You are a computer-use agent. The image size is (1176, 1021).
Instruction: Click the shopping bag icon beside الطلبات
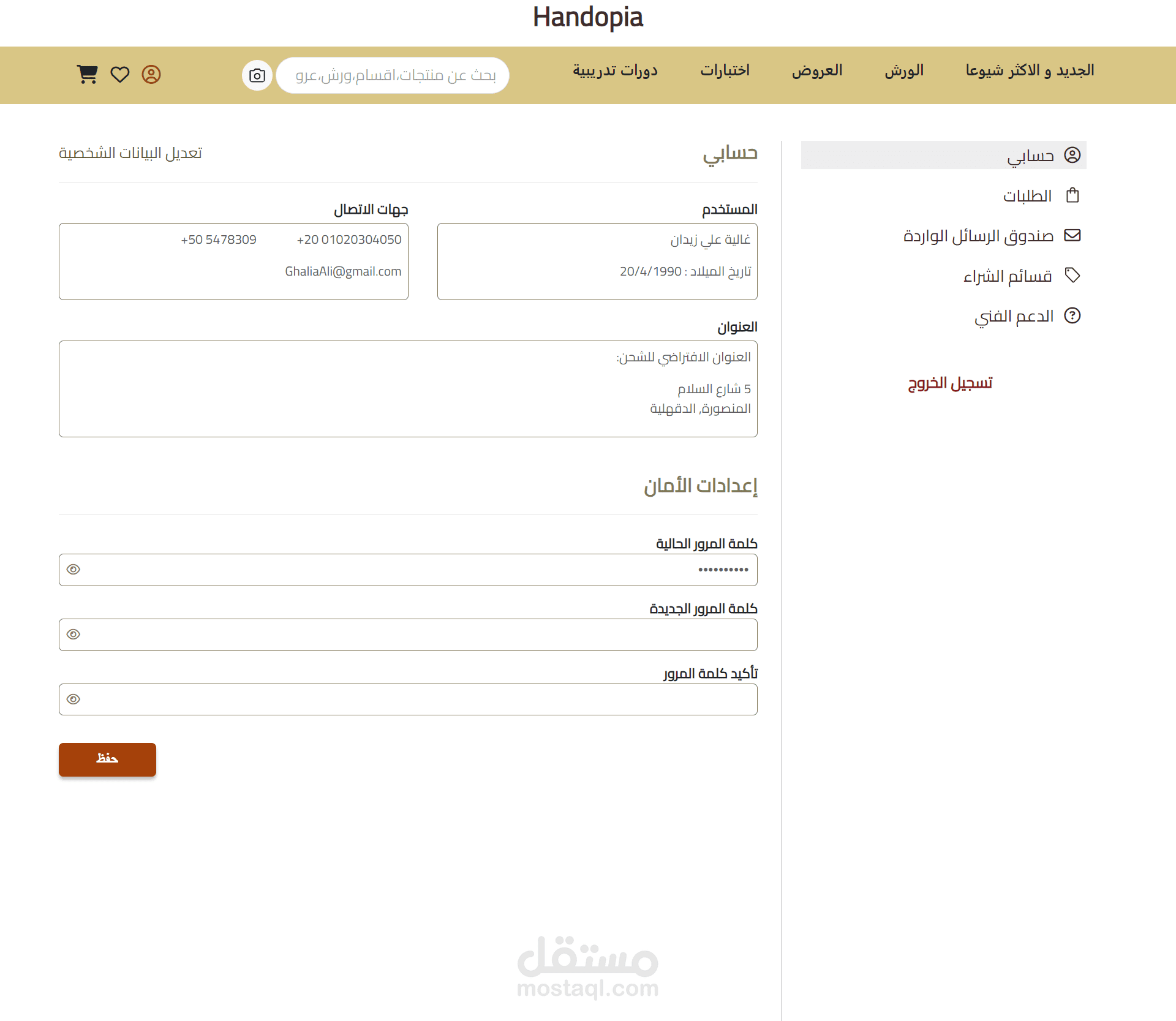1072,195
